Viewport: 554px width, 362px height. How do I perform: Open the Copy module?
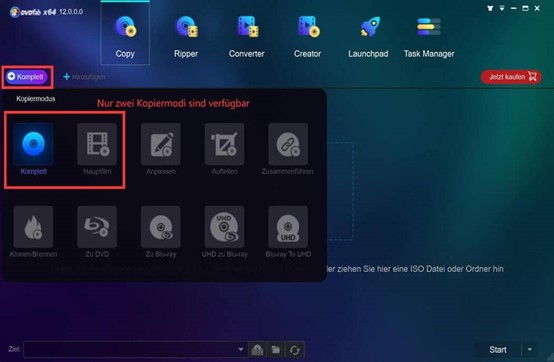click(125, 34)
